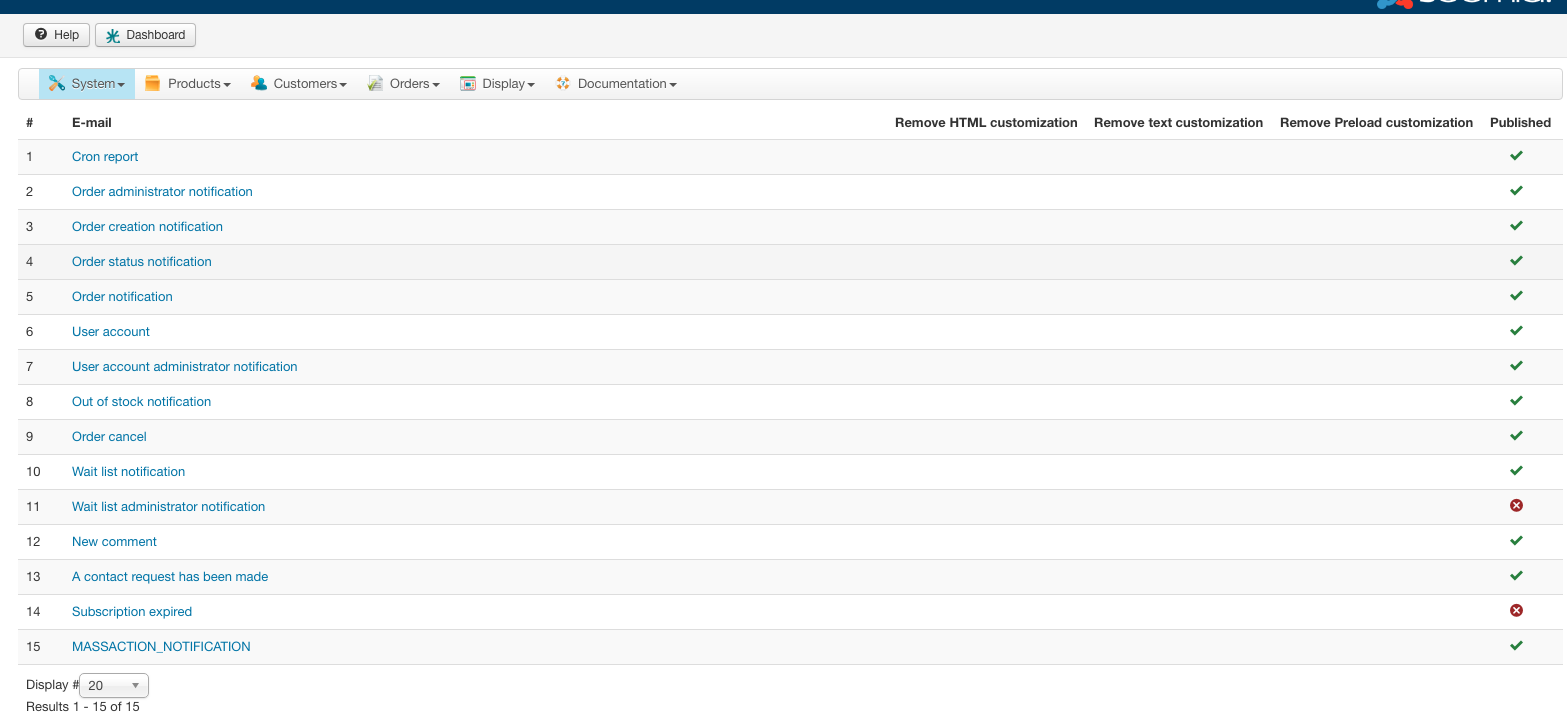Open the Customers menu
The height and width of the screenshot is (727, 1567).
pos(299,84)
